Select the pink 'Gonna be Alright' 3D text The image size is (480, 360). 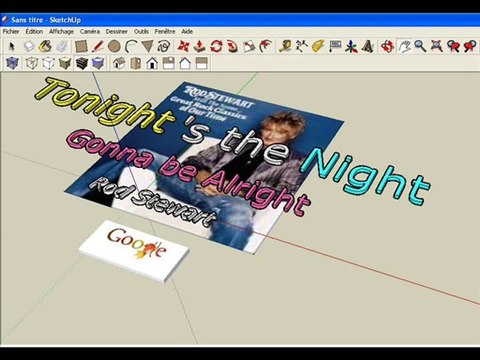pos(188,173)
